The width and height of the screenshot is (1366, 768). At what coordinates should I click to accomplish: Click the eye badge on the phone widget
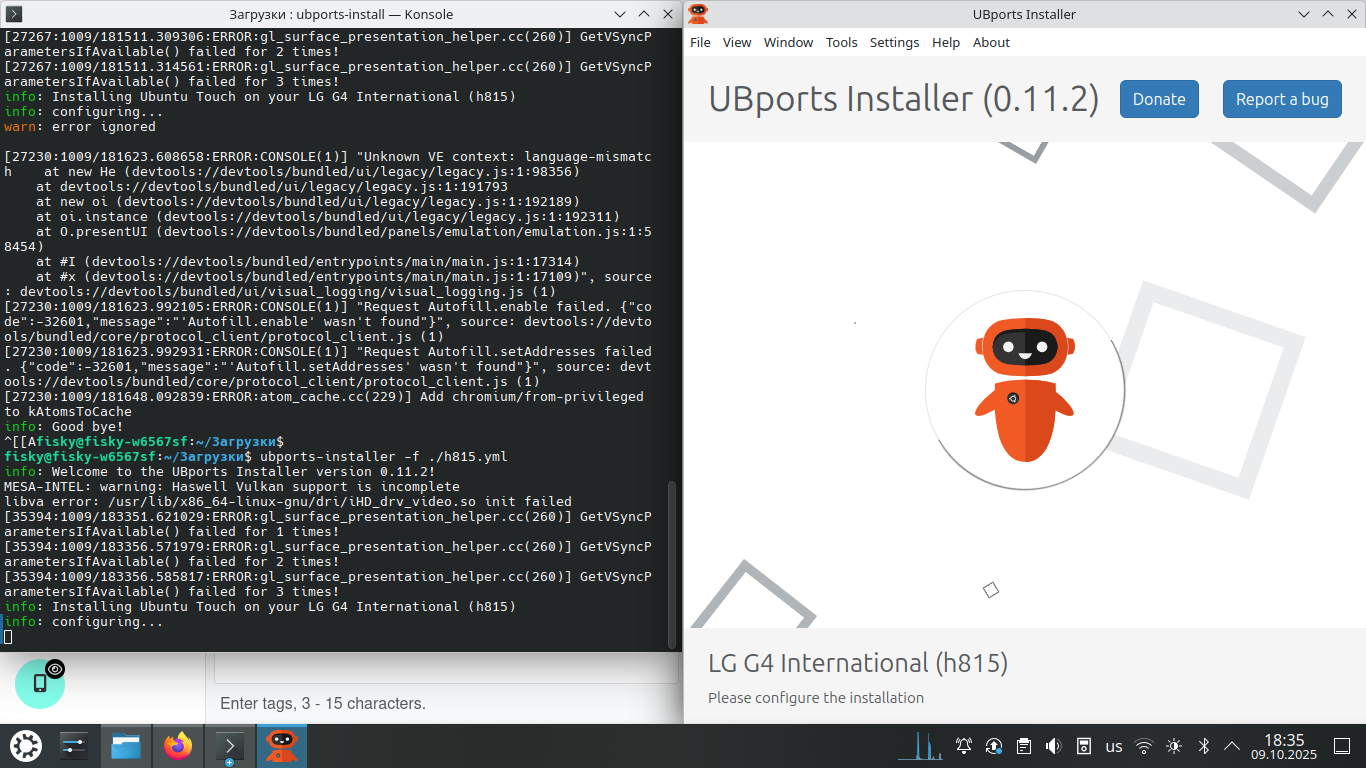tap(55, 669)
